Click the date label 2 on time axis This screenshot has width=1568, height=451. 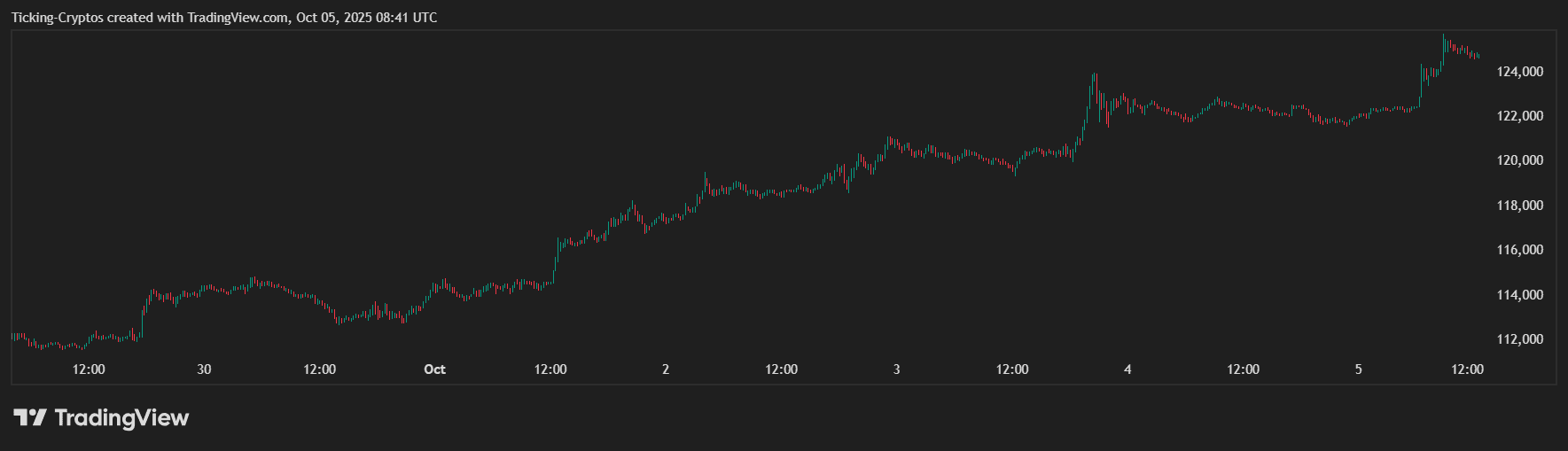(x=666, y=369)
